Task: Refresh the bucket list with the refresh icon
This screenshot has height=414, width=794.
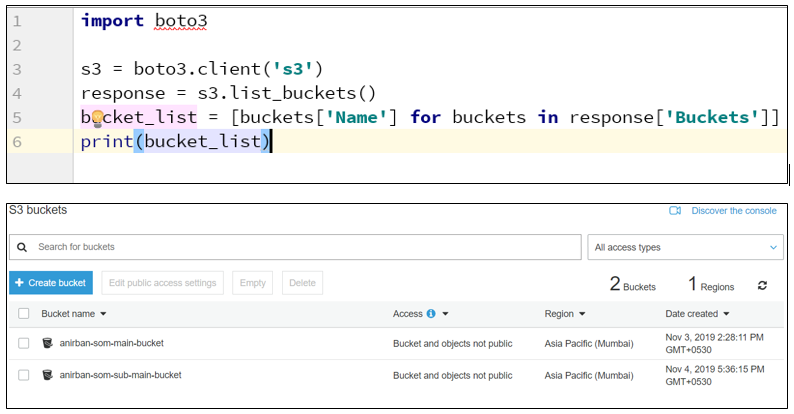Action: [762, 285]
